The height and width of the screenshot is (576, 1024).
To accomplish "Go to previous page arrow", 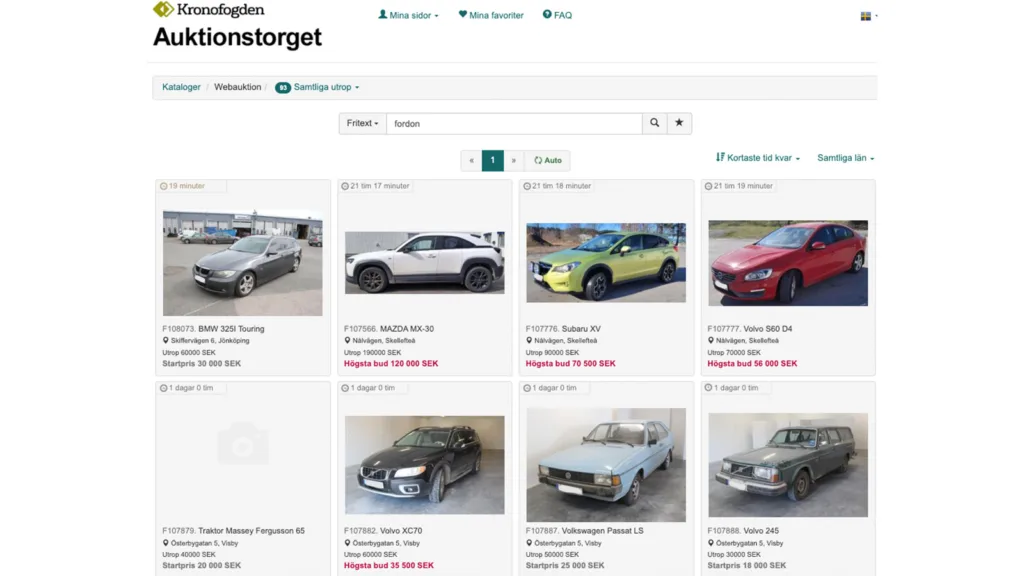I will point(472,160).
